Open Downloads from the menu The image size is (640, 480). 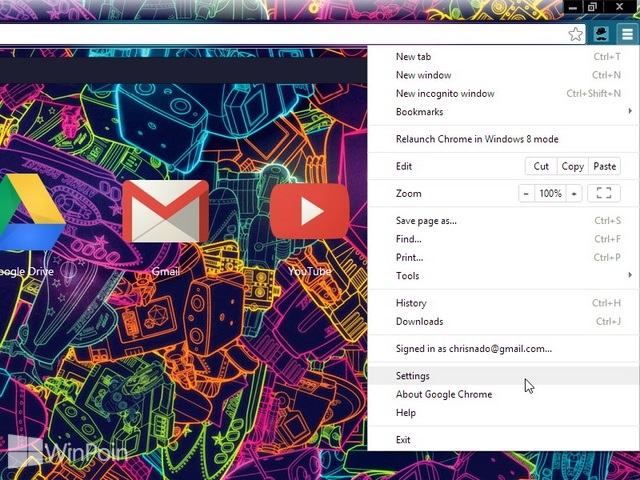[x=504, y=322]
